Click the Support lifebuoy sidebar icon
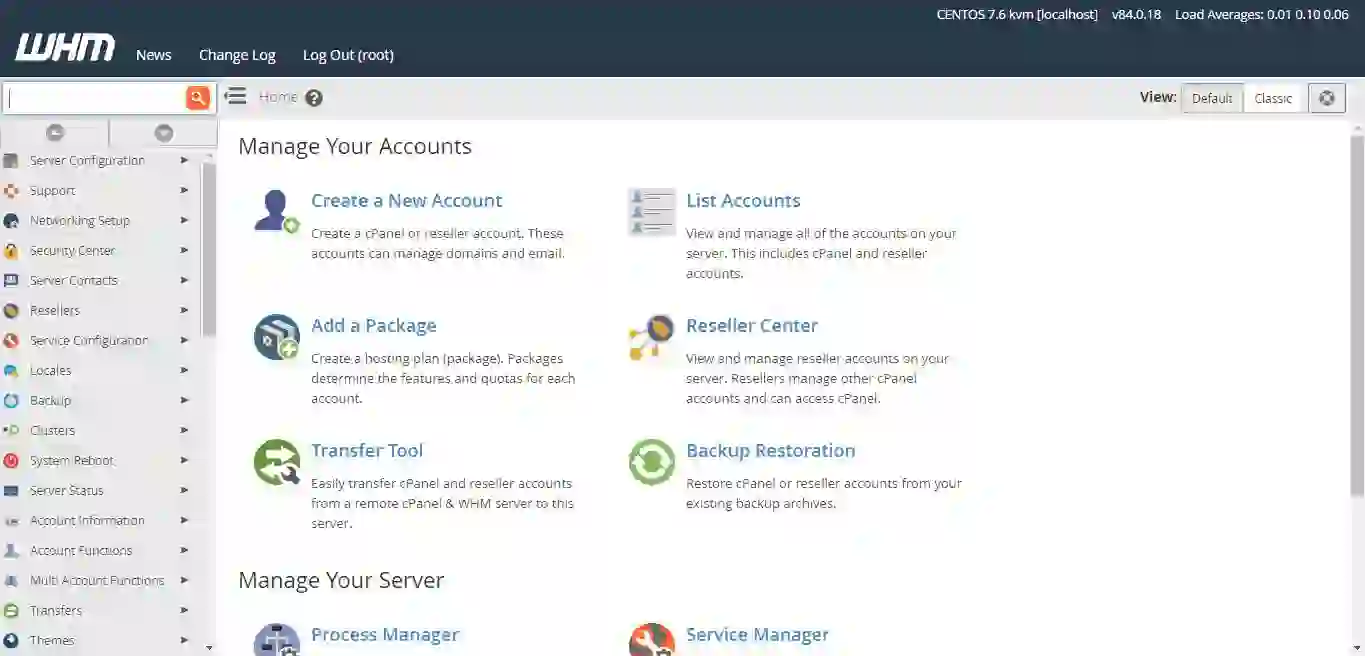 click(11, 191)
